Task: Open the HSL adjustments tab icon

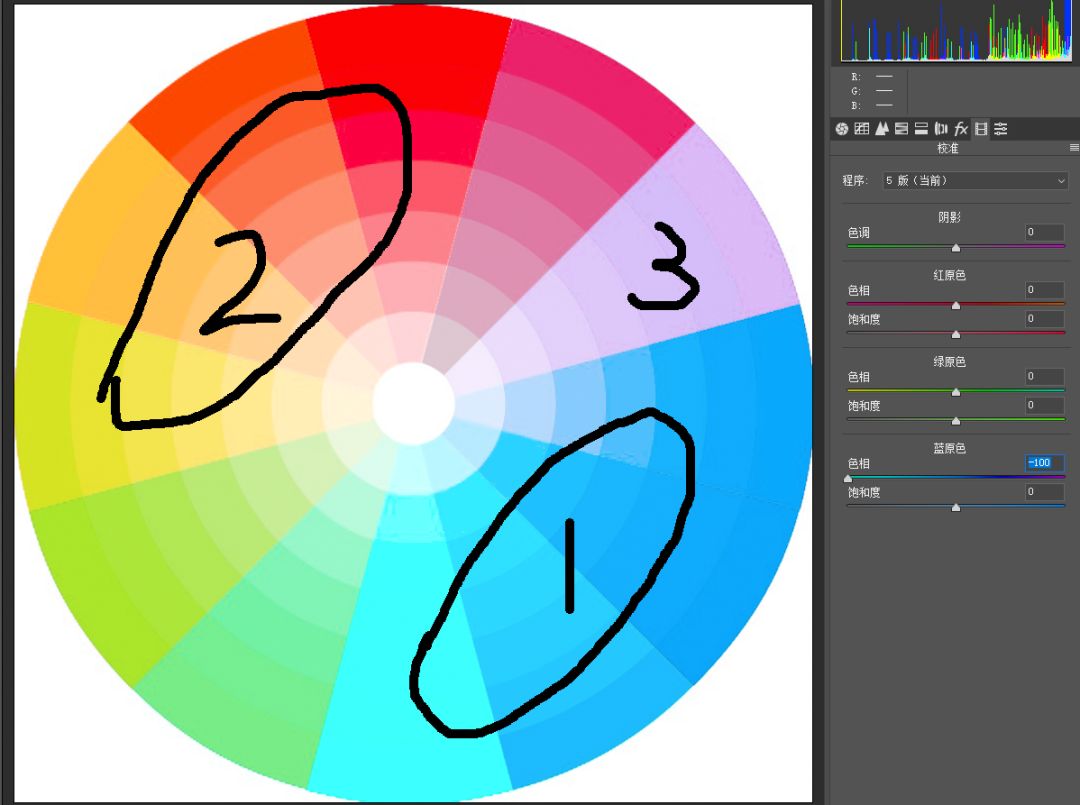Action: (901, 129)
